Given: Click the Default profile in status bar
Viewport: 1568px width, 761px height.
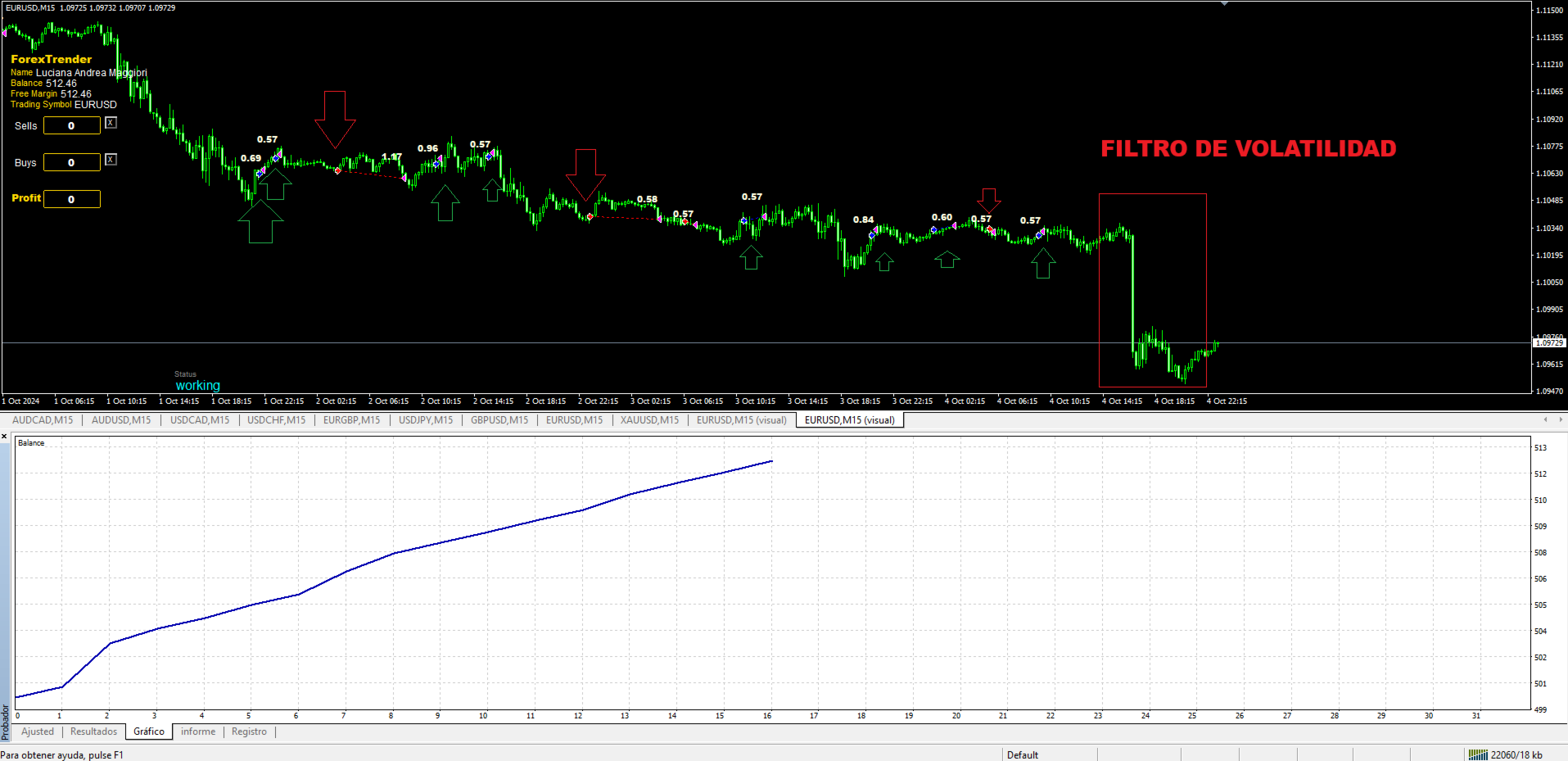Looking at the screenshot, I should [1023, 754].
